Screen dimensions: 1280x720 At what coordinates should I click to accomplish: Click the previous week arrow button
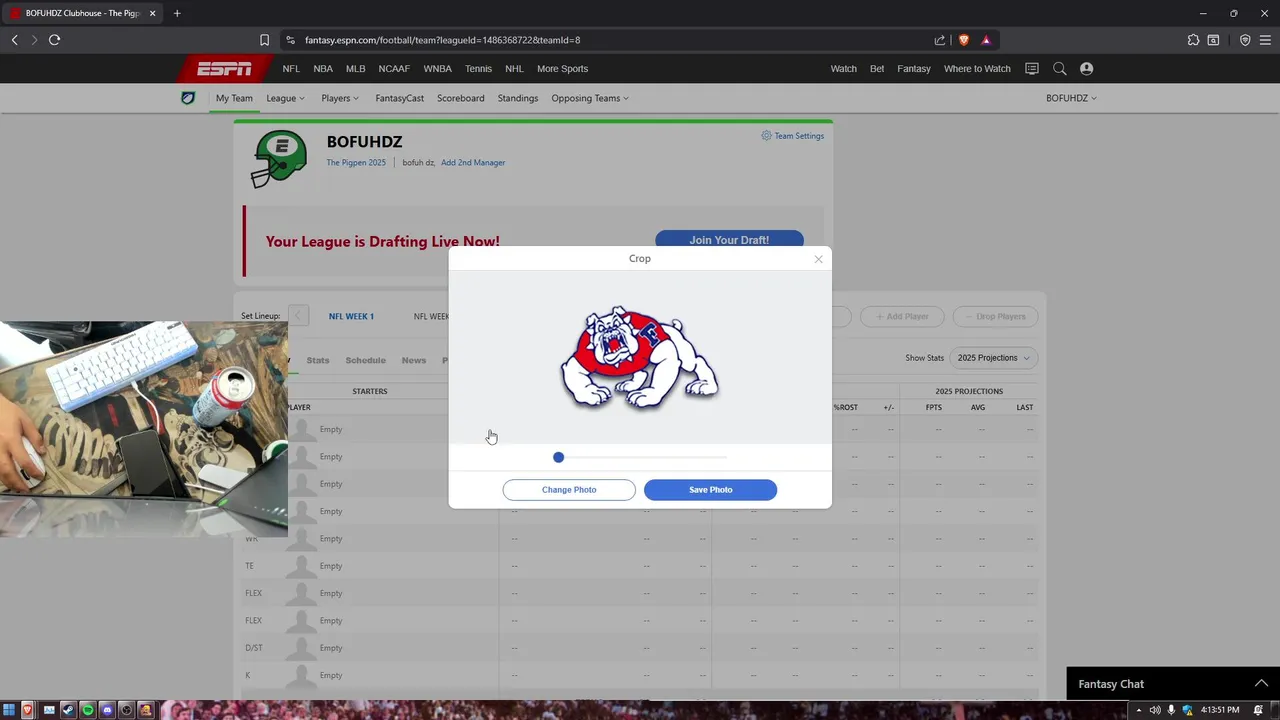(298, 316)
